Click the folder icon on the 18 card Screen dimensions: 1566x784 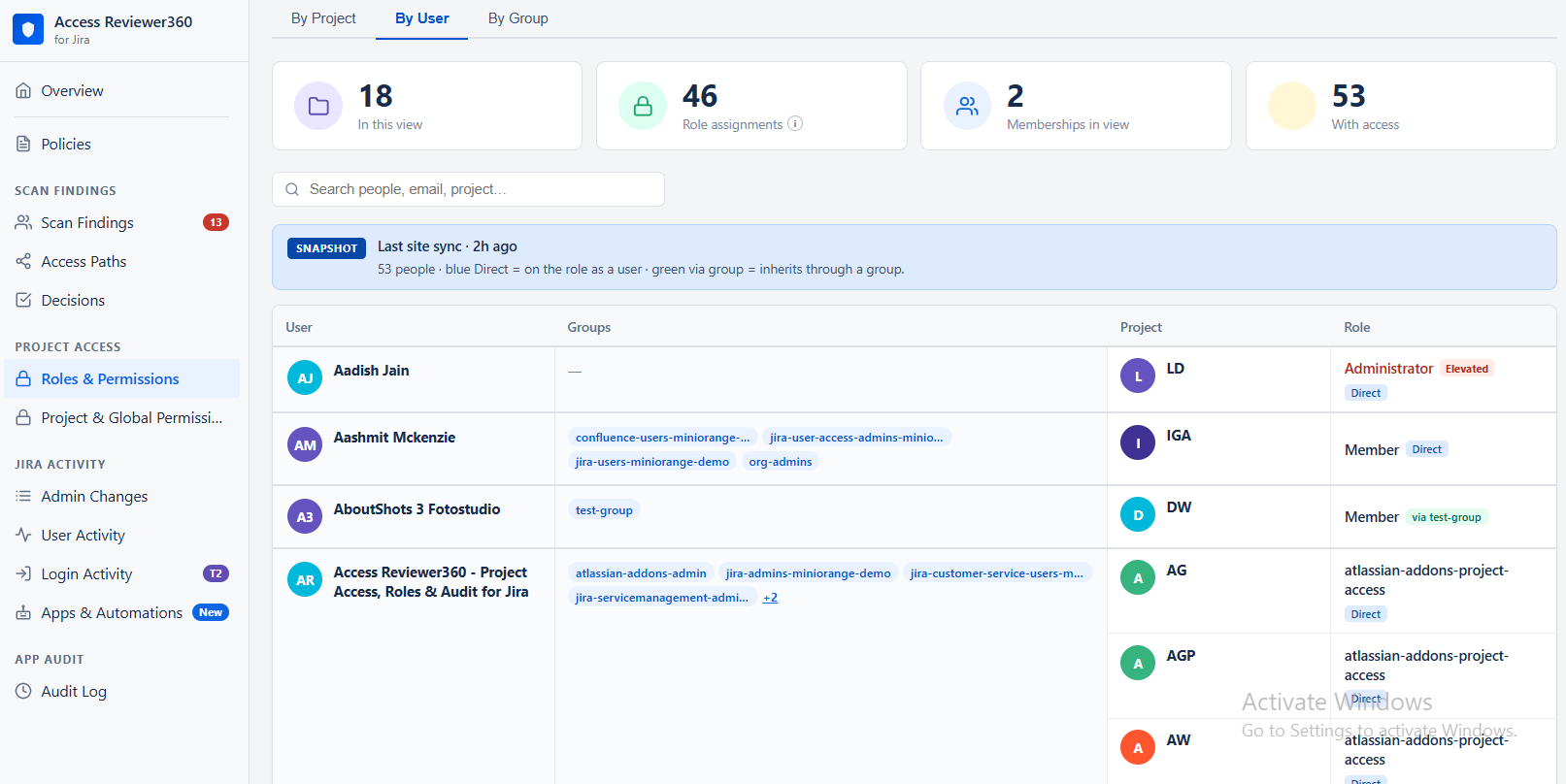[x=318, y=106]
